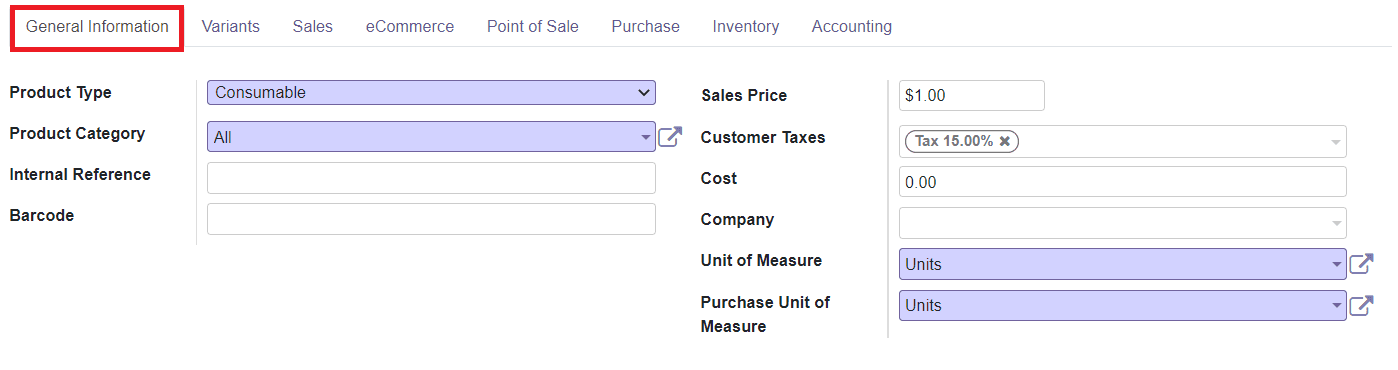The width and height of the screenshot is (1398, 370).
Task: Click the Purchase Unit of Measure label
Action: point(765,314)
